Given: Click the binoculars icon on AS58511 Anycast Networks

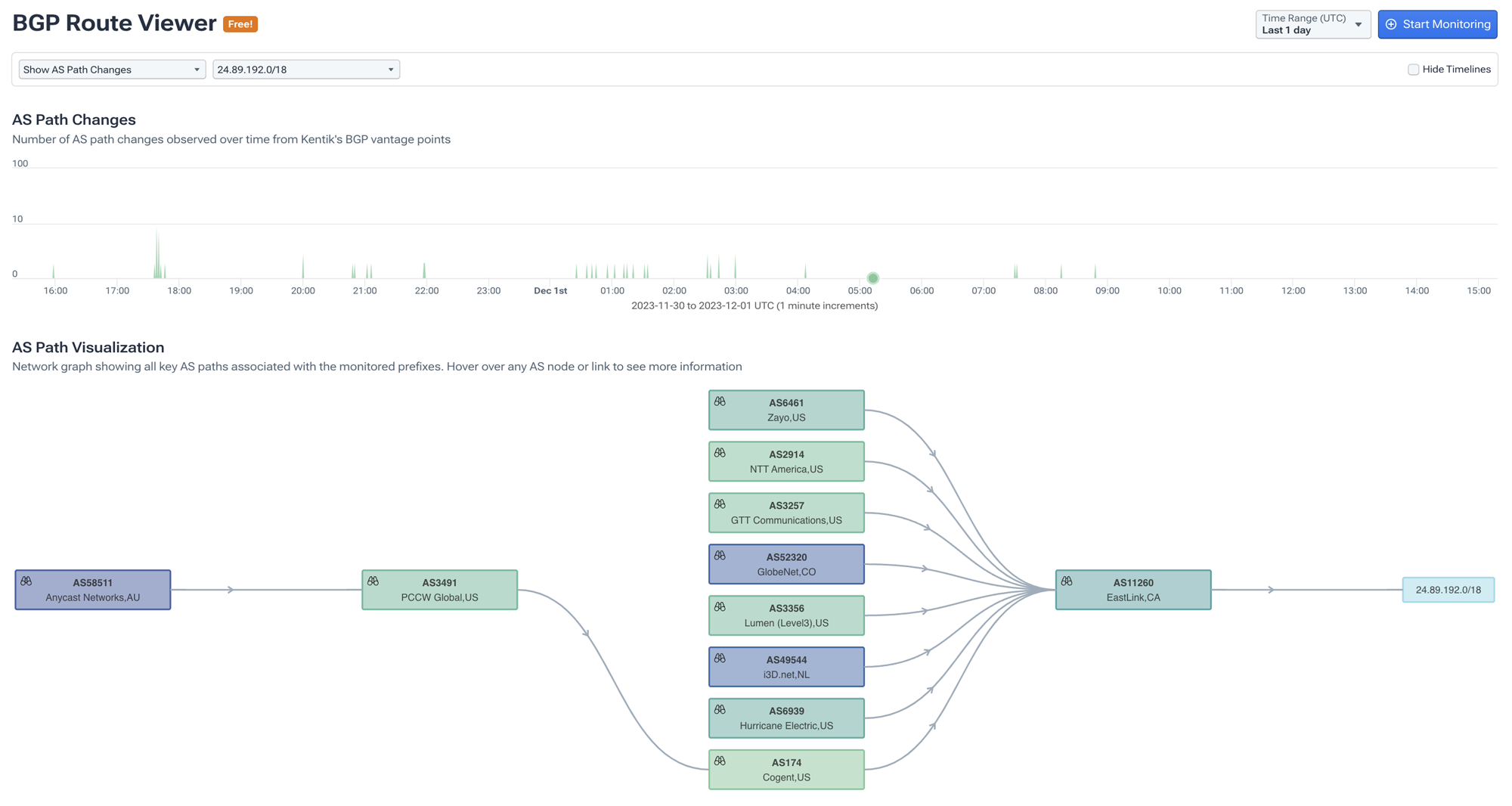Looking at the screenshot, I should click(x=27, y=581).
